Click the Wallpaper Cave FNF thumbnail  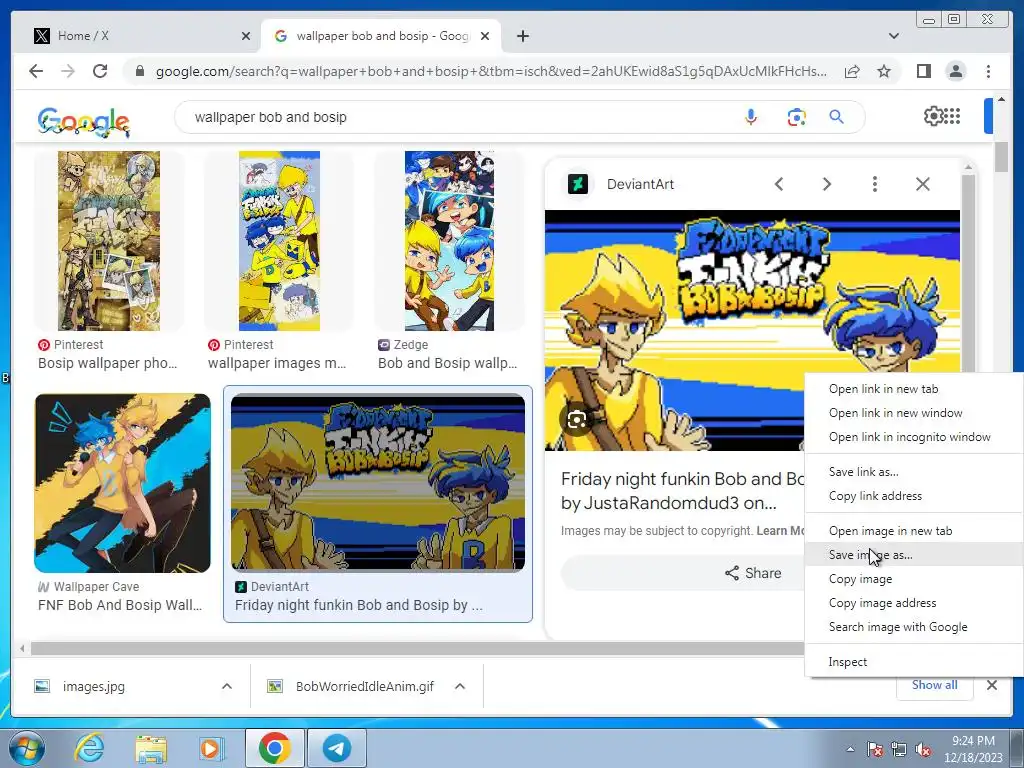point(122,483)
